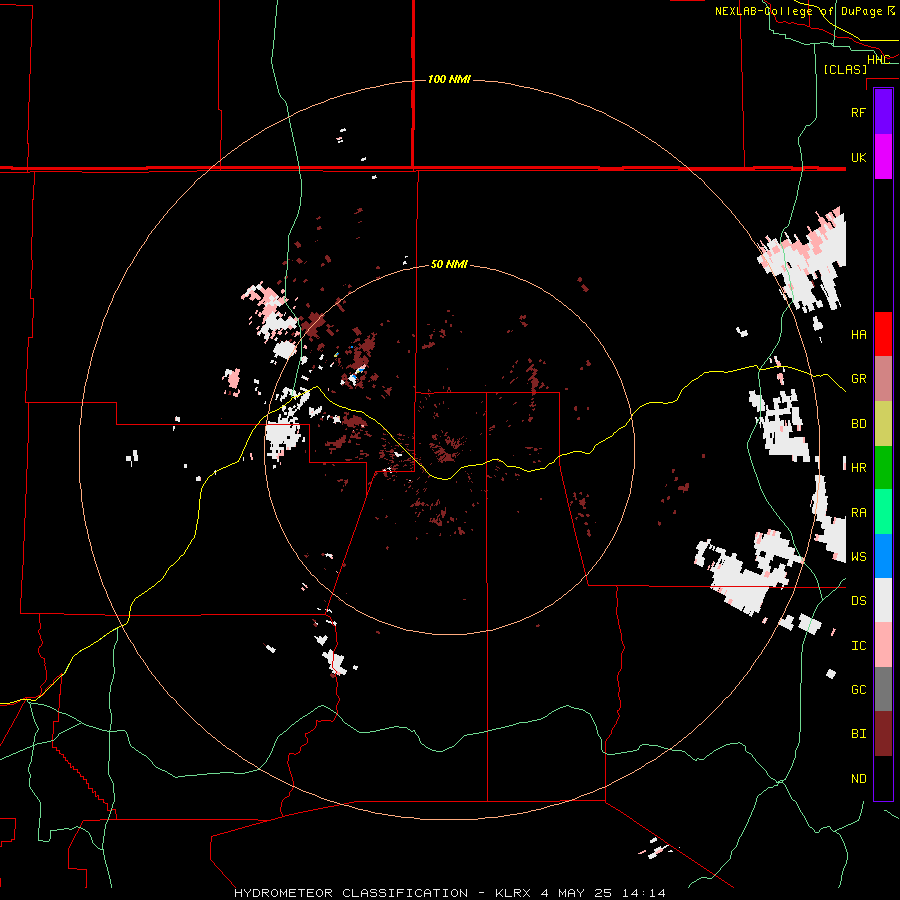The image size is (900, 900).
Task: Click the IC pink legend swatch
Action: coord(883,645)
